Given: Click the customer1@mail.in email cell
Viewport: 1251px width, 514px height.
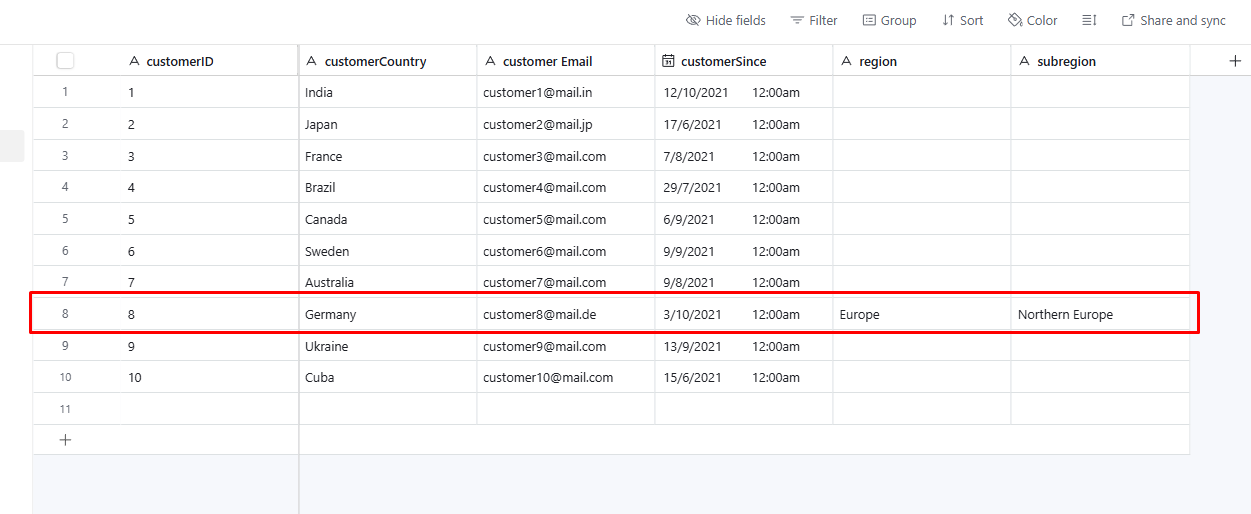Looking at the screenshot, I should click(565, 93).
